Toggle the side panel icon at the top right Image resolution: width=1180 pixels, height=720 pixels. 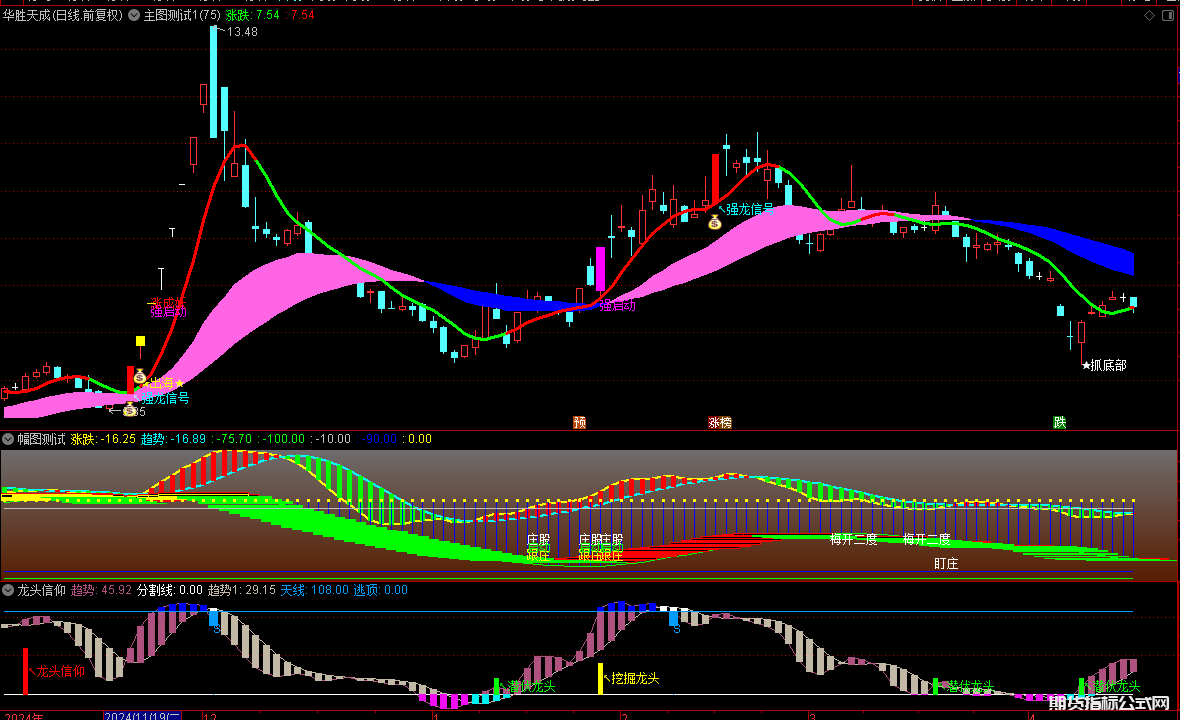point(1168,16)
